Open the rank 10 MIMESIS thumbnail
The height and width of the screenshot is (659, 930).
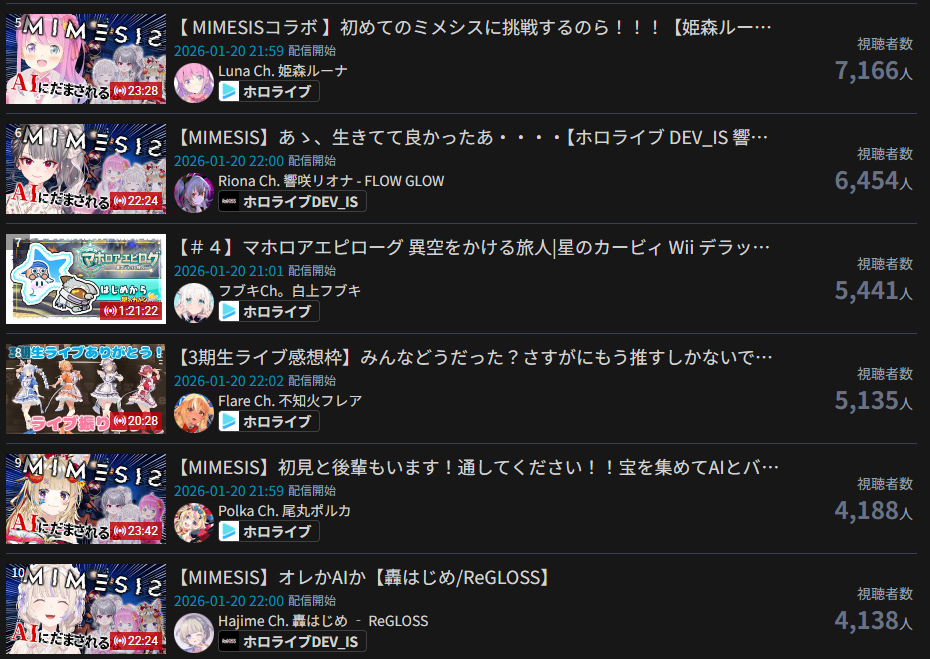tap(86, 609)
